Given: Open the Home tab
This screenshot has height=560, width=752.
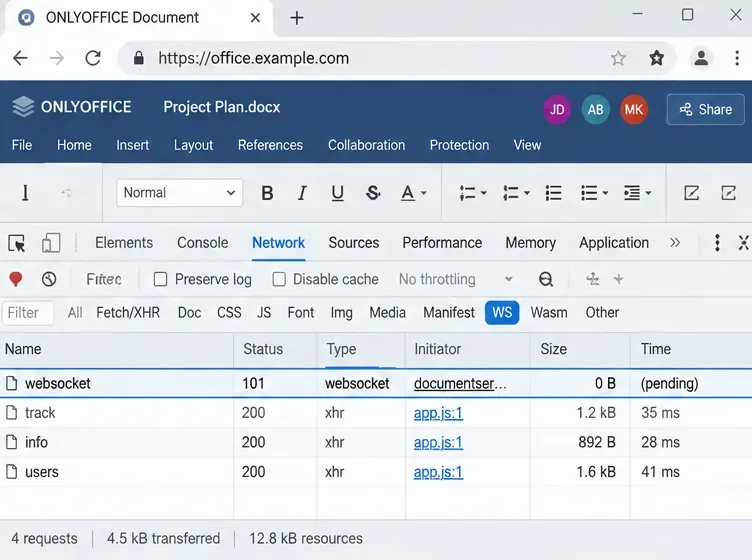Looking at the screenshot, I should click(x=74, y=145).
